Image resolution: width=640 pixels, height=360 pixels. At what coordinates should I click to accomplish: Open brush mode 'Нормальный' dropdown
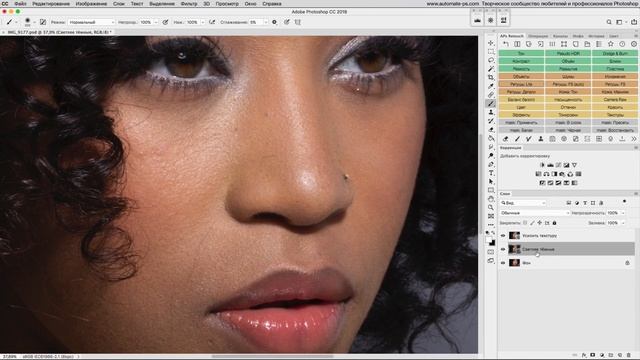tap(92, 22)
